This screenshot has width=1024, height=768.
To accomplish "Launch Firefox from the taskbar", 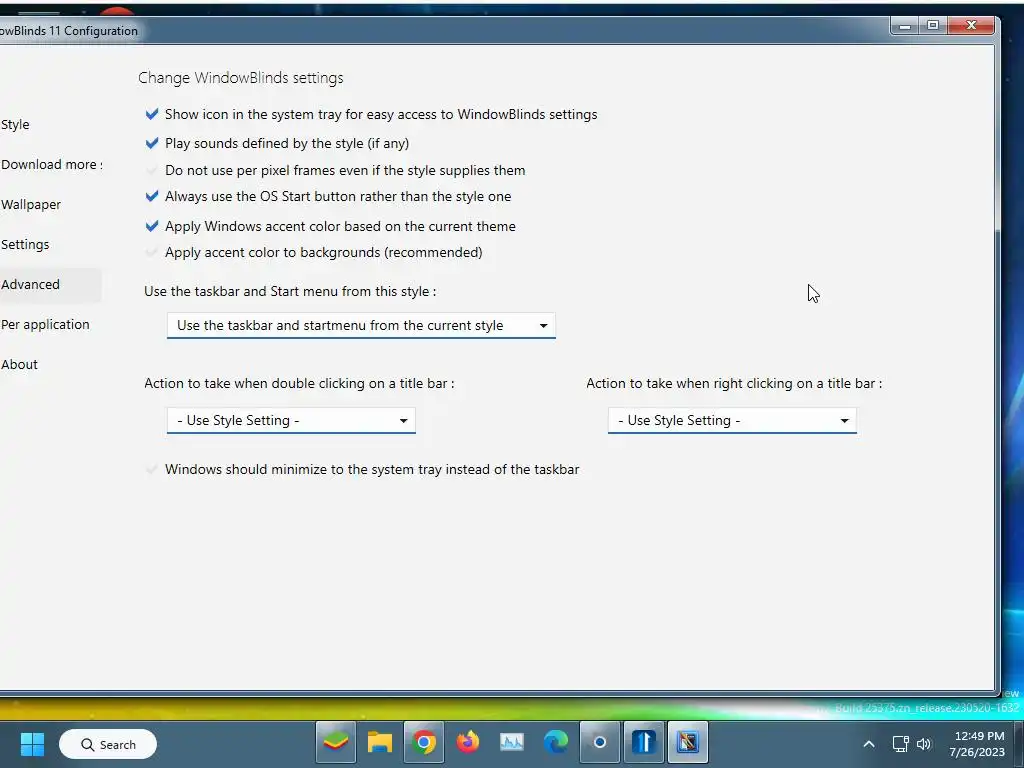I will 468,743.
